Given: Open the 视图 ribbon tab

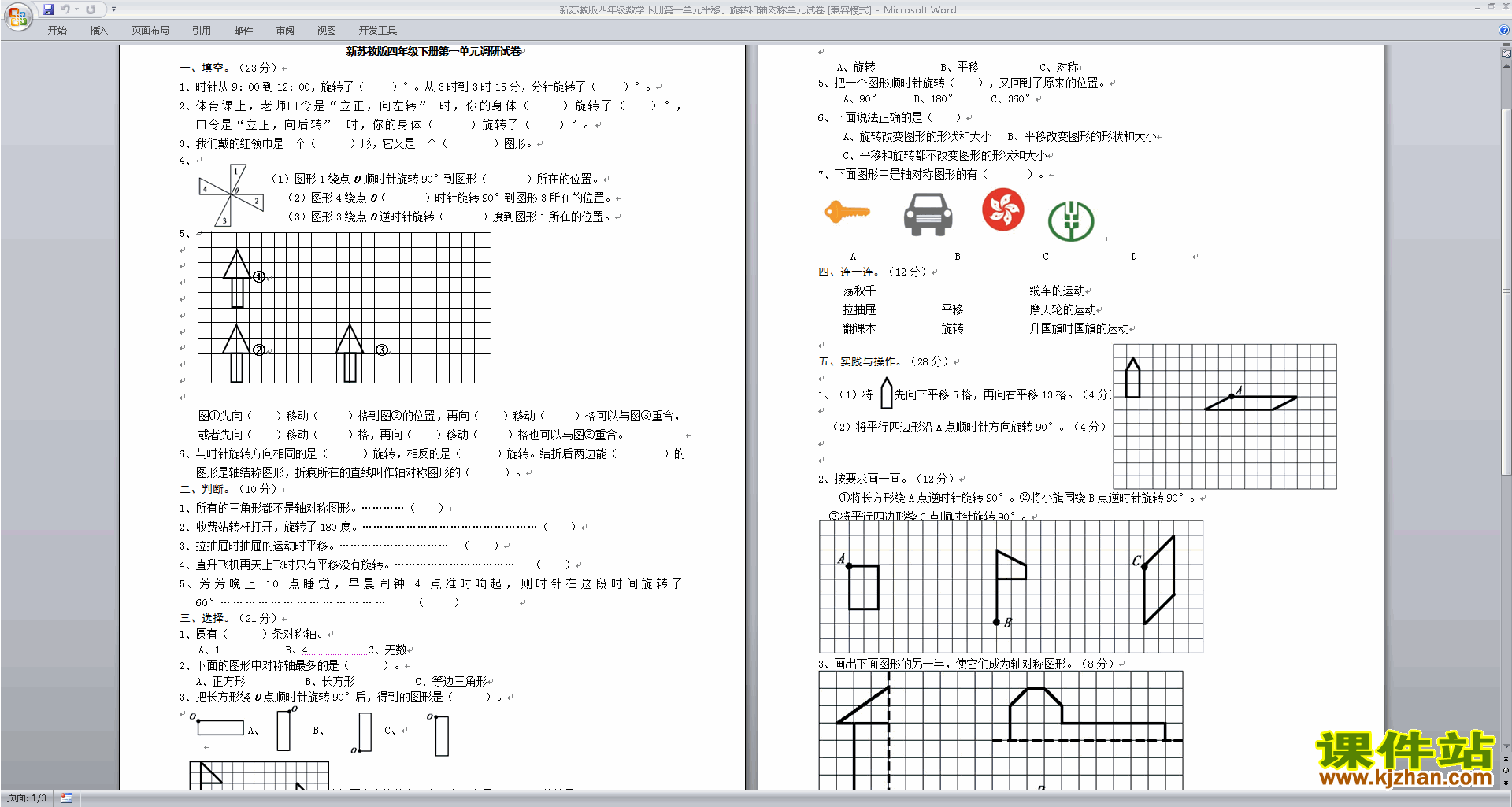Looking at the screenshot, I should point(326,30).
